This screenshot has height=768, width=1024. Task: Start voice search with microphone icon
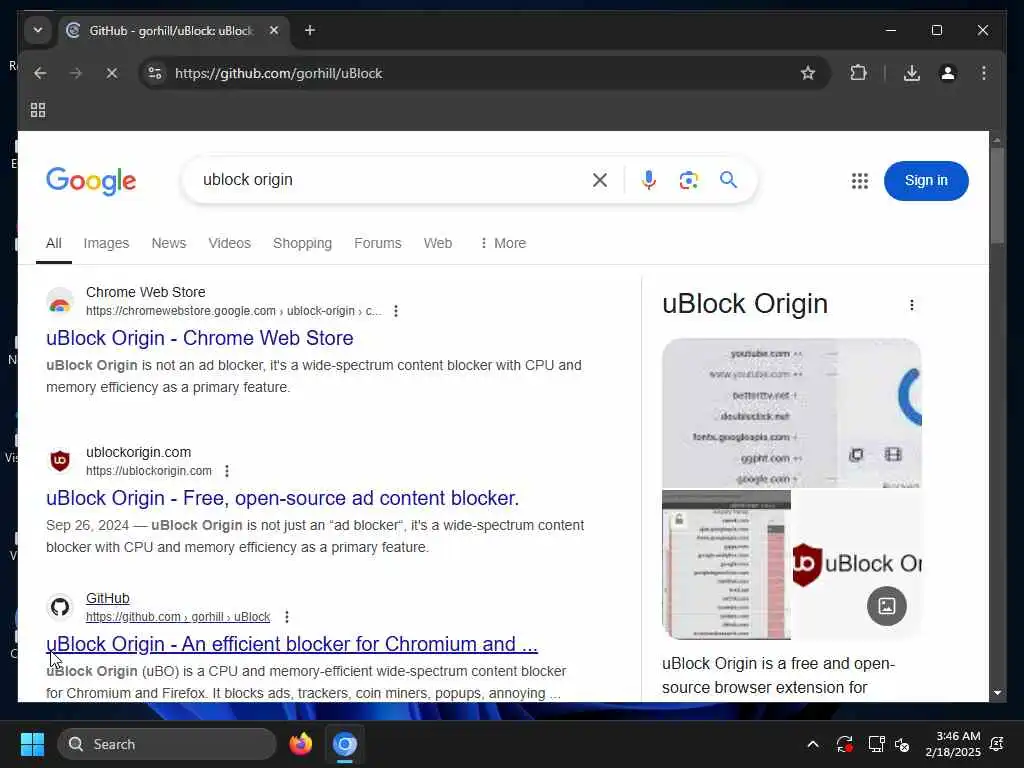click(648, 180)
